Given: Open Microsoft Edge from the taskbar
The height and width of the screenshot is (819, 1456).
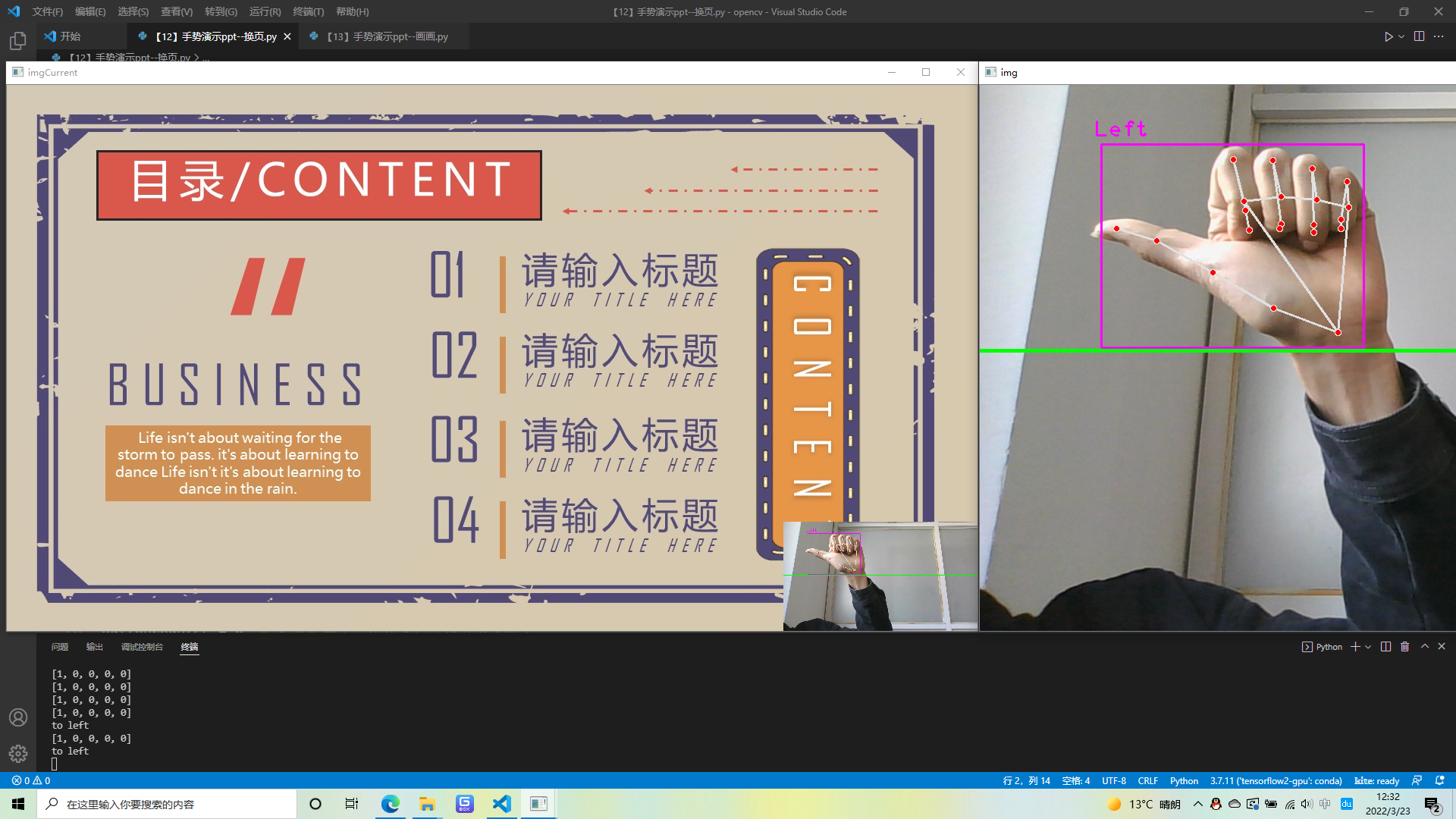Looking at the screenshot, I should (390, 804).
